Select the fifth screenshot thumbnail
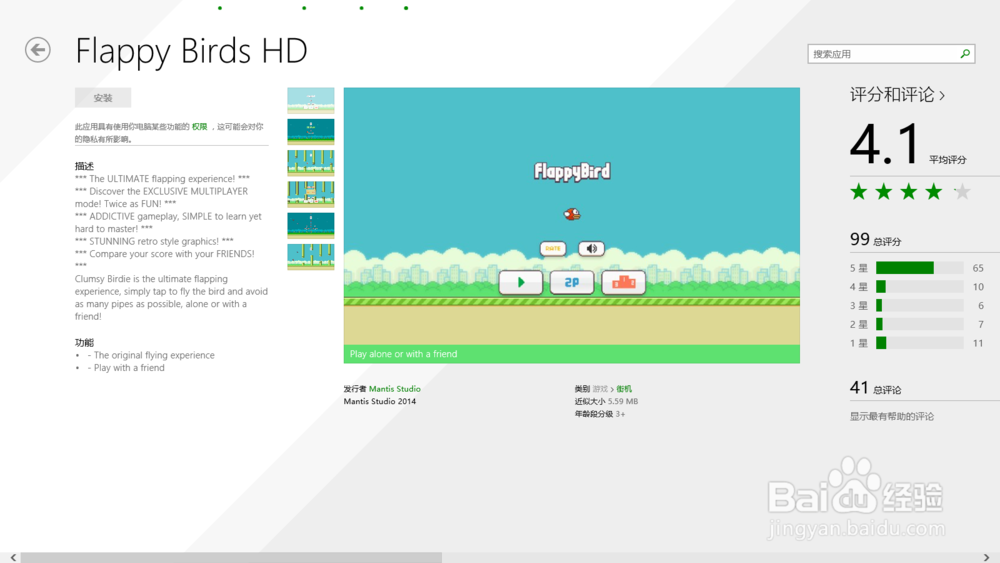 (x=311, y=225)
